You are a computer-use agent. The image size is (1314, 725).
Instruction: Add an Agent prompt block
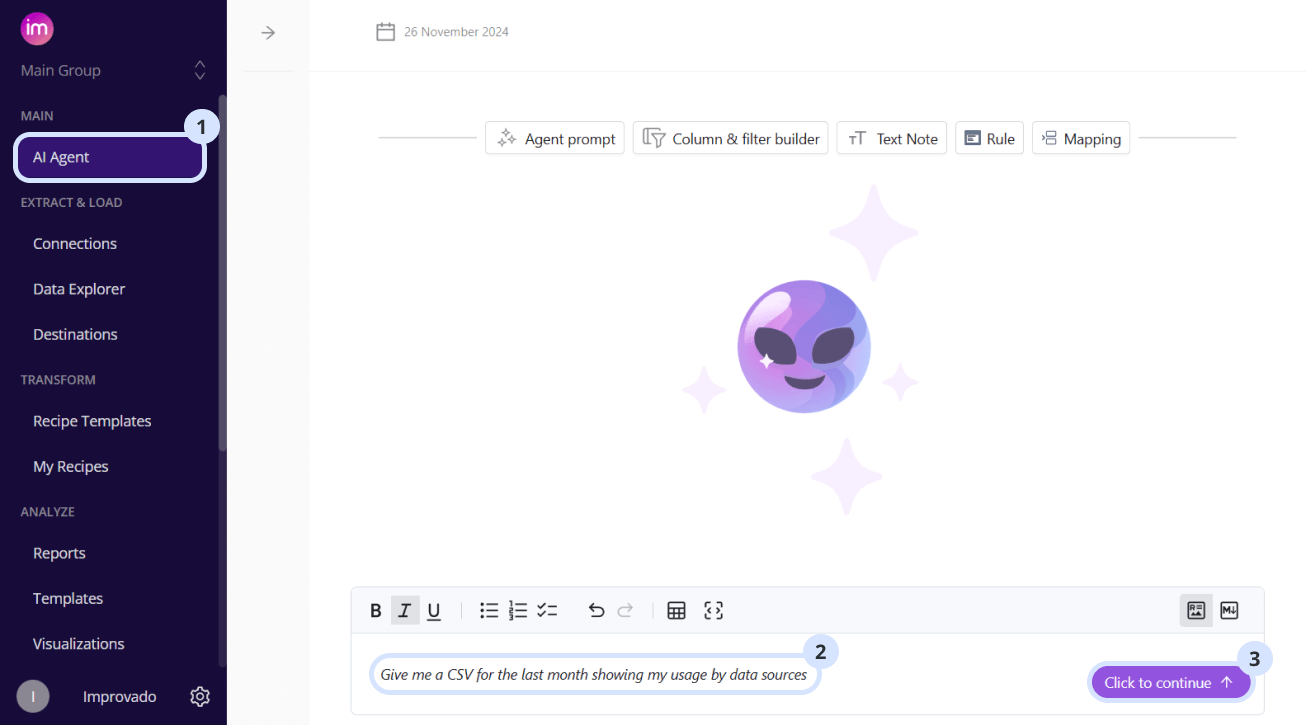point(555,138)
